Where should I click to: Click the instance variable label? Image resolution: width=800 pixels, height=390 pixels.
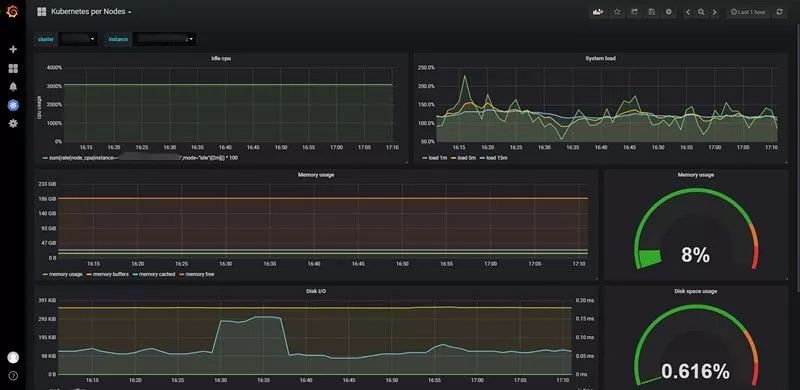(x=118, y=39)
